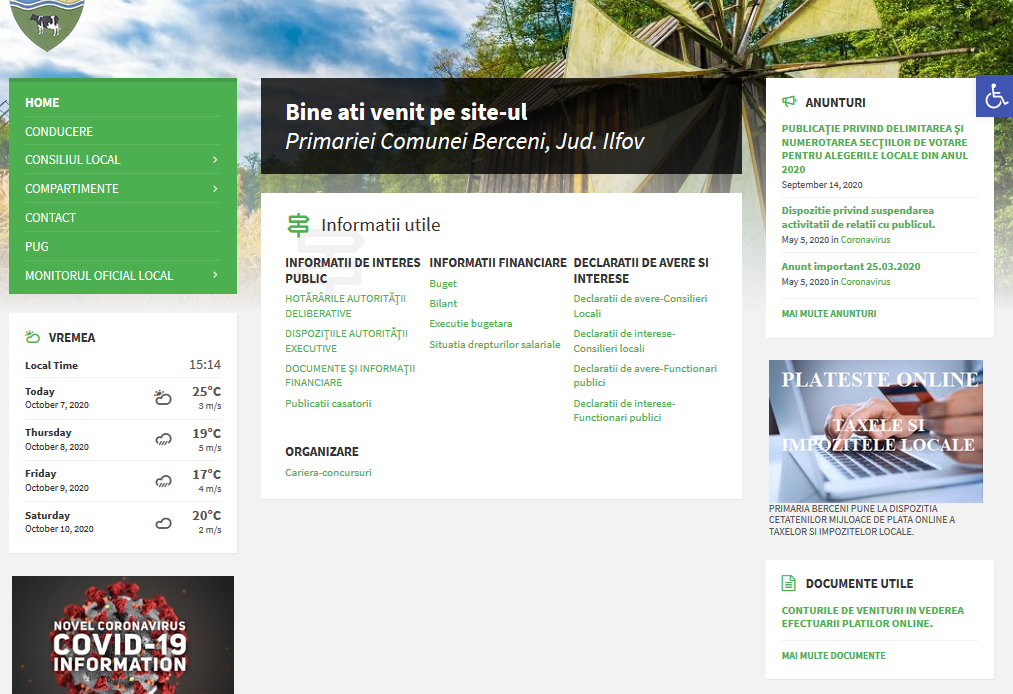Screen dimensions: 1013x694
Task: Open the Buget financial link
Action: click(443, 284)
